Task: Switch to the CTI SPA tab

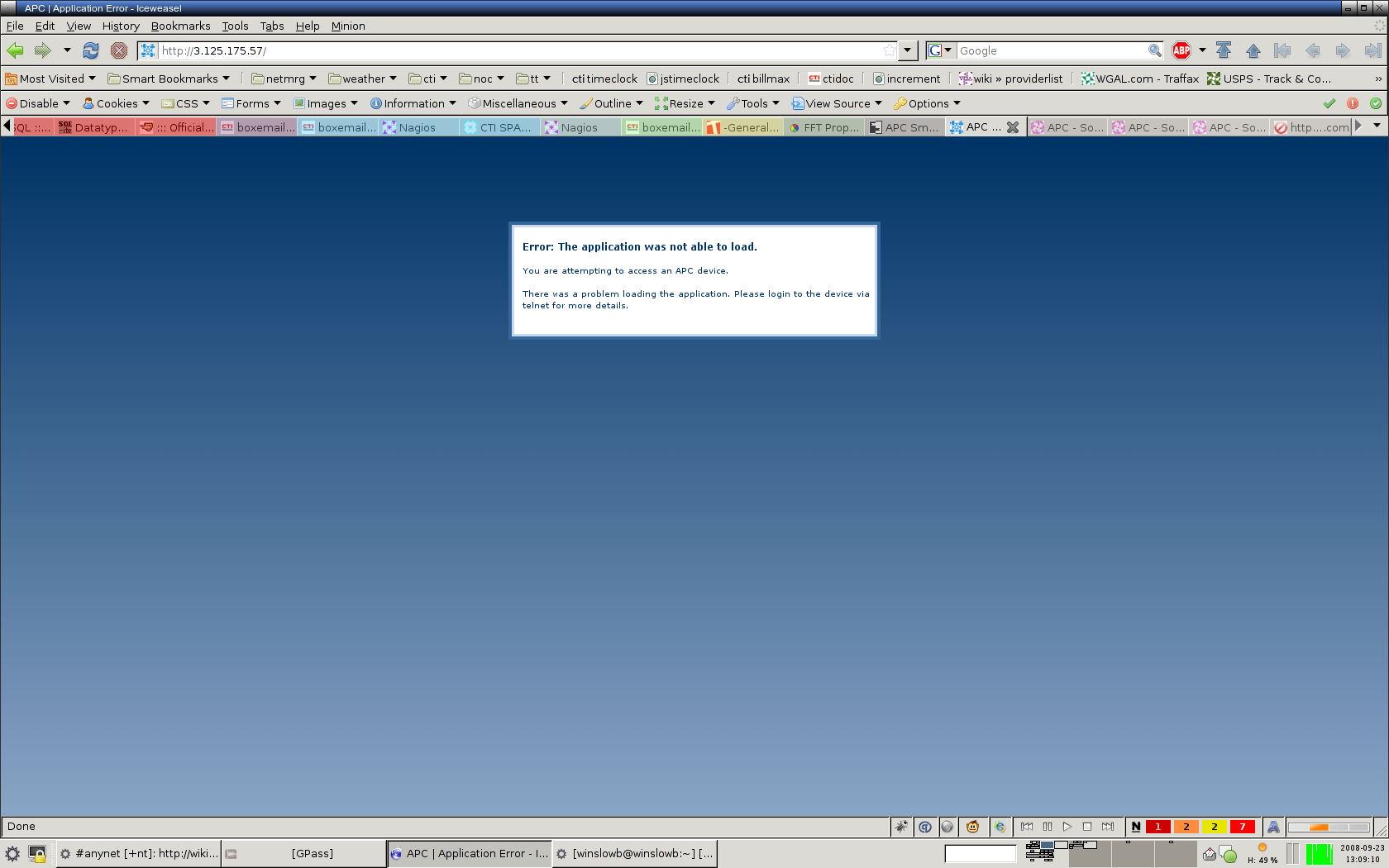Action: (x=499, y=127)
